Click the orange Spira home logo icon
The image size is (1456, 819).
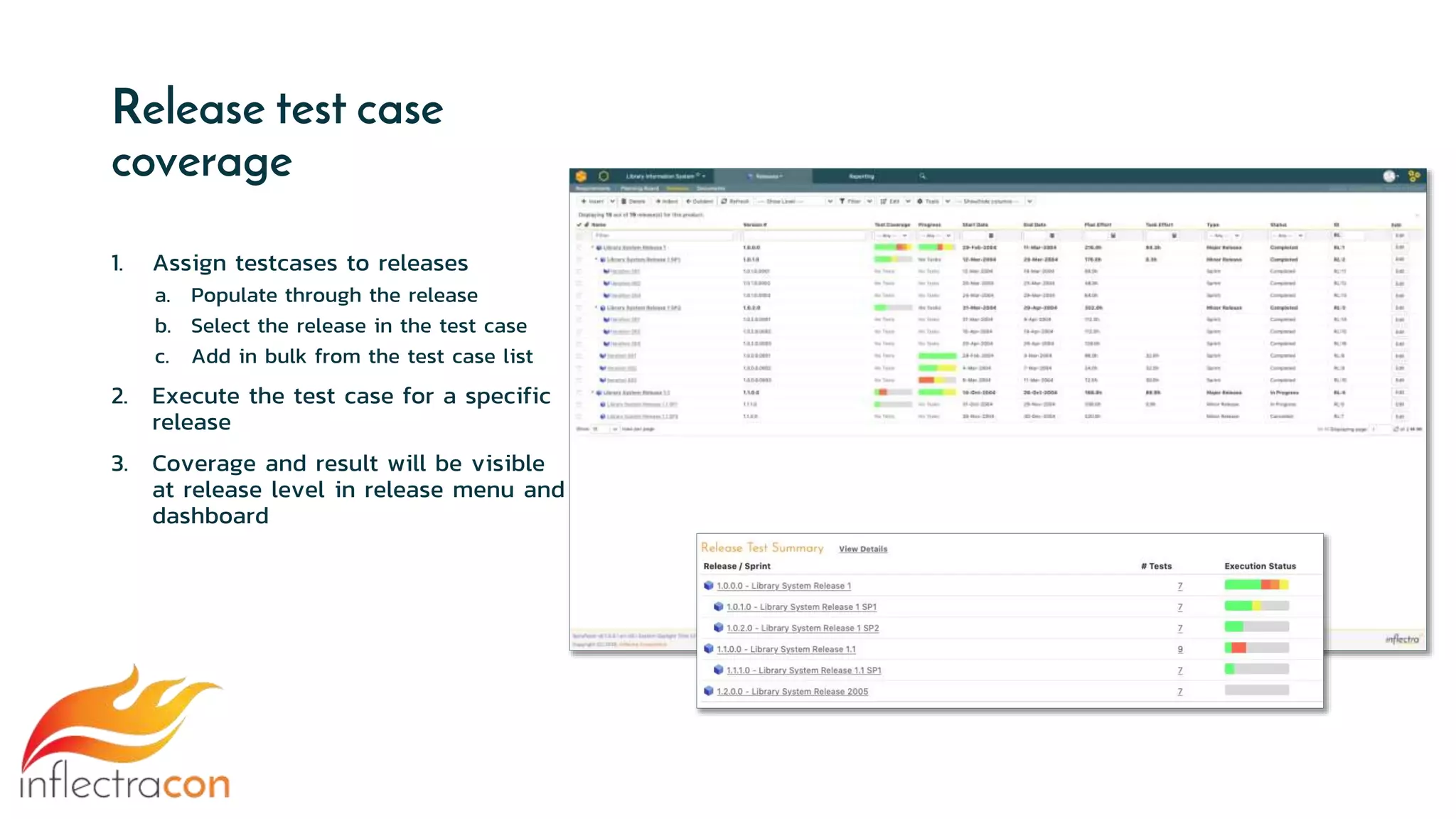[x=581, y=176]
